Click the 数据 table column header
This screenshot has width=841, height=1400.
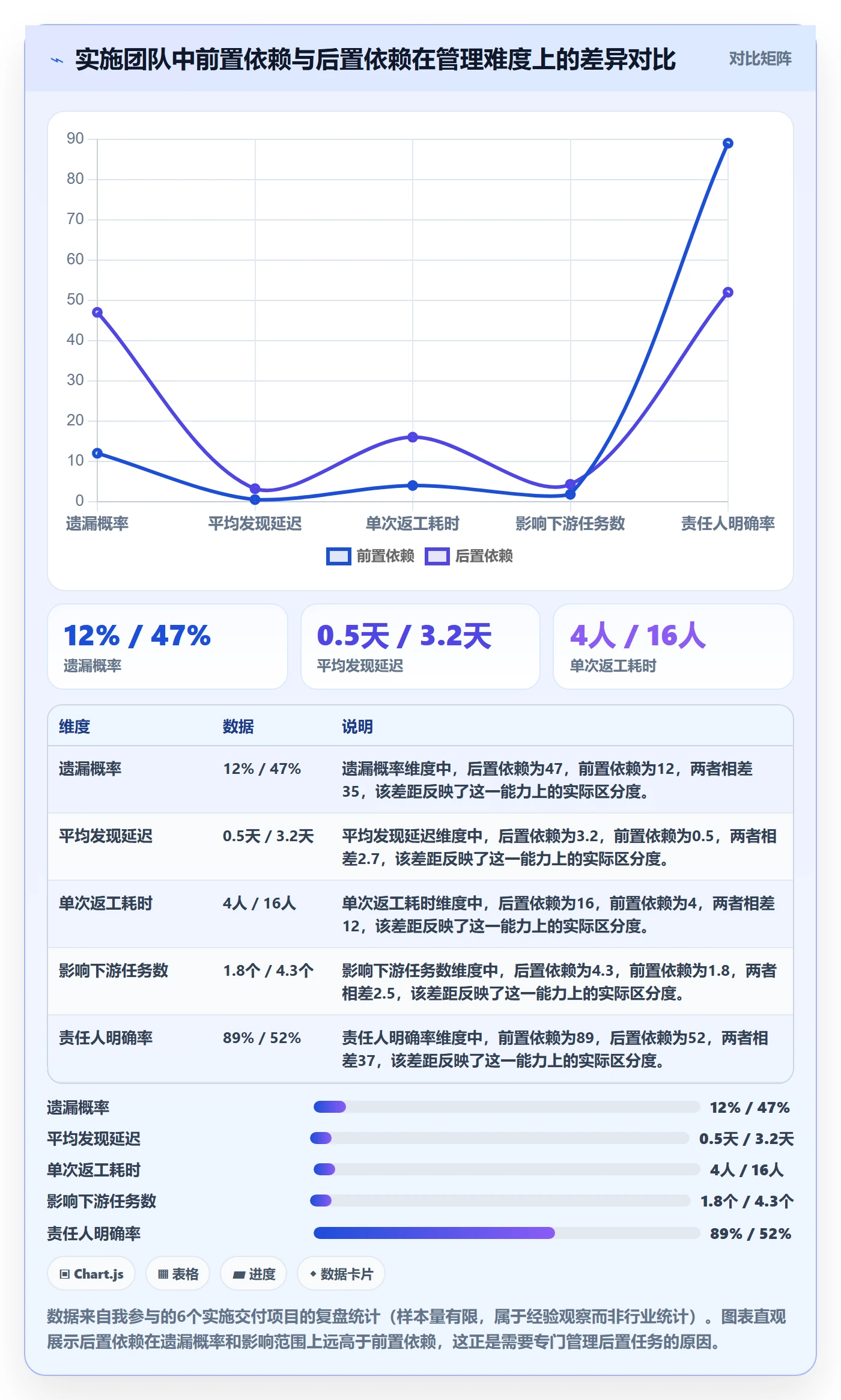[238, 726]
